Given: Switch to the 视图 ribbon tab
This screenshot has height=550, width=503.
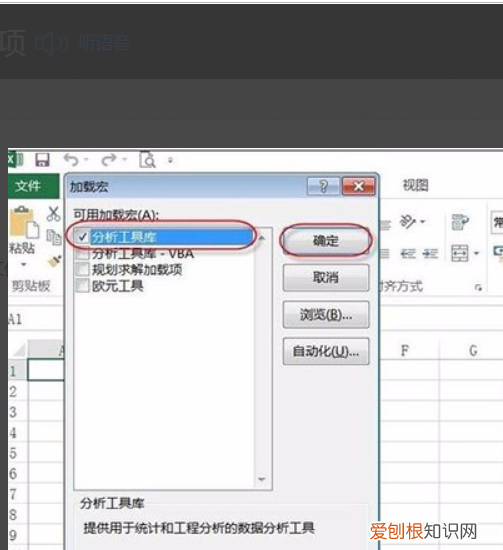Looking at the screenshot, I should 416,185.
